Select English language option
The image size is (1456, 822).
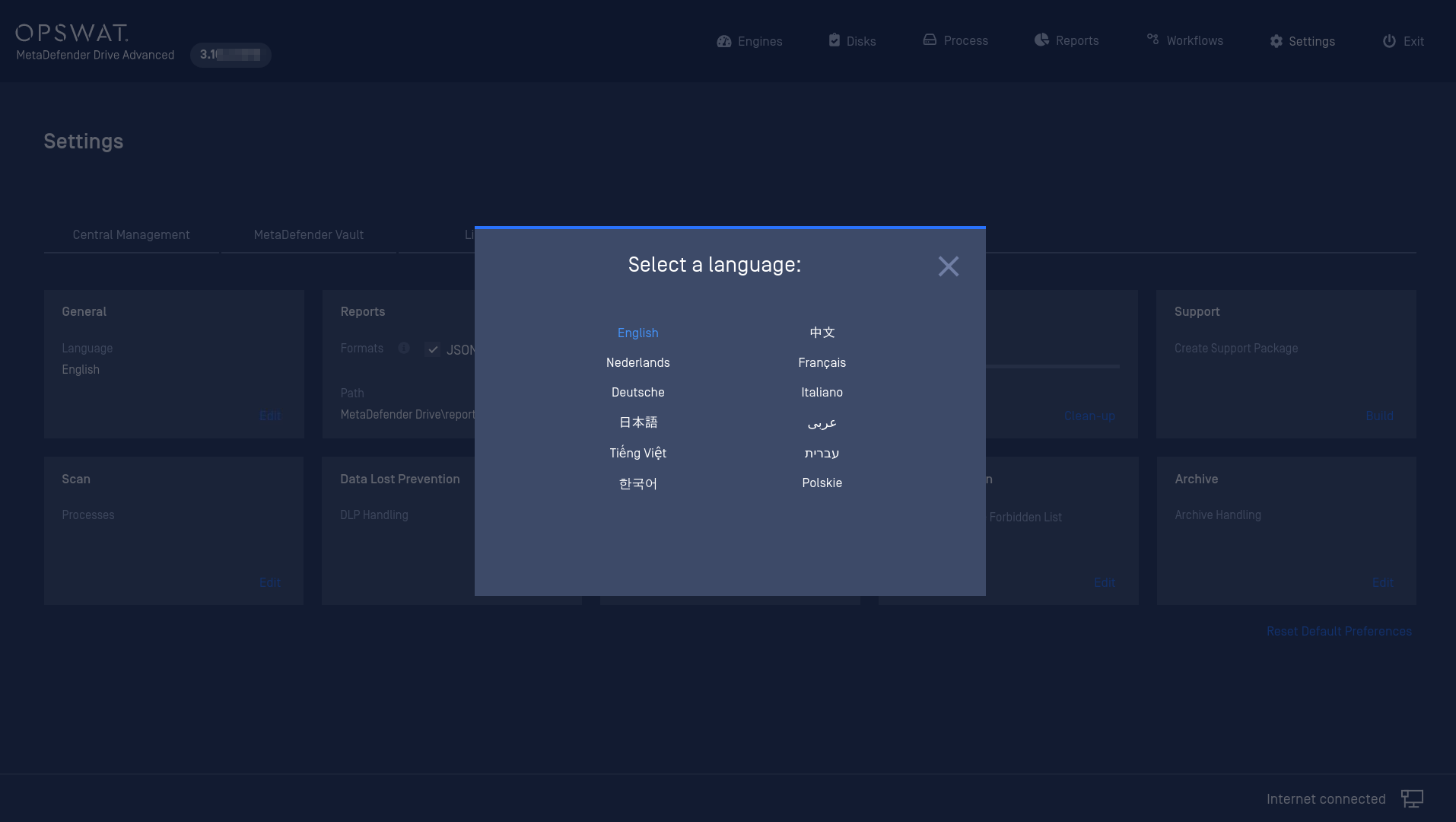point(637,333)
